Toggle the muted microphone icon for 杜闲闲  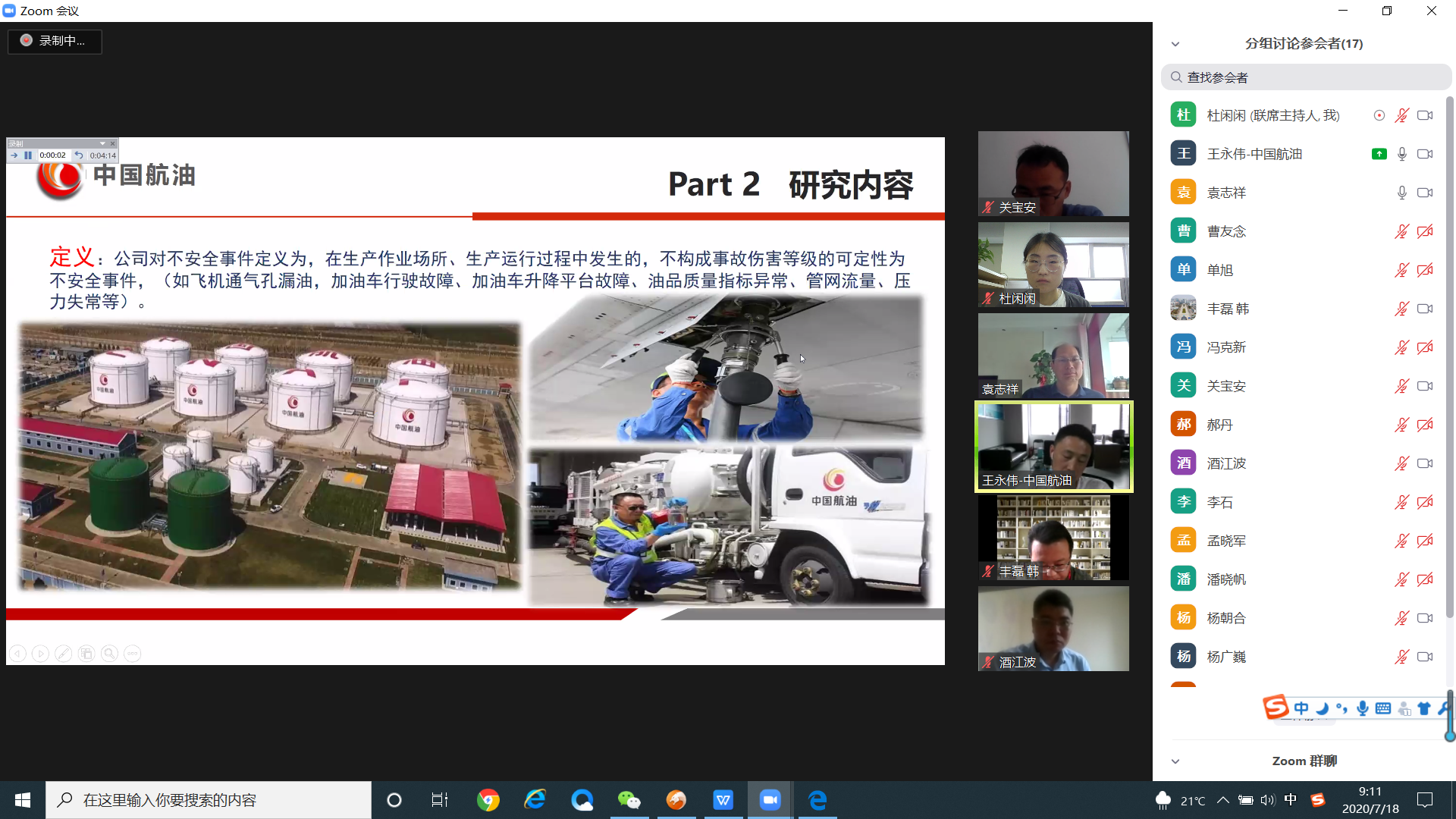[x=1401, y=115]
